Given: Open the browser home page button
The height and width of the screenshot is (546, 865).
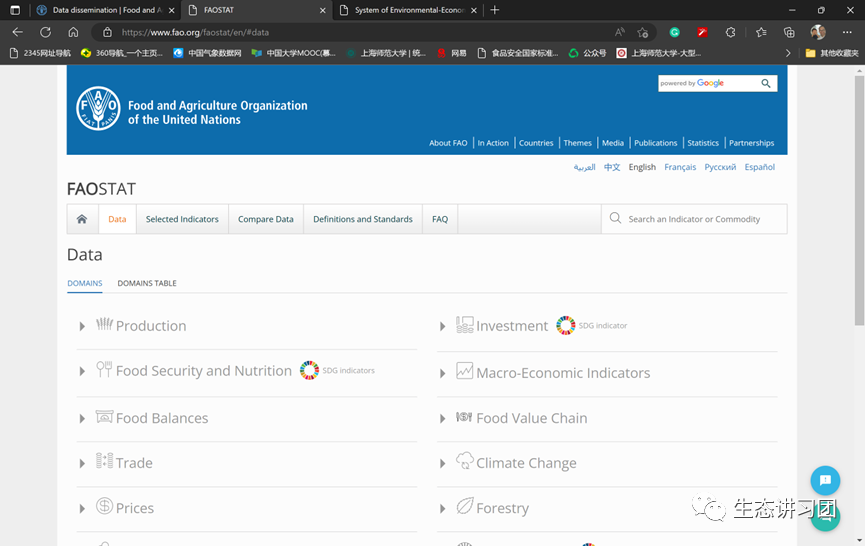Looking at the screenshot, I should pos(73,33).
